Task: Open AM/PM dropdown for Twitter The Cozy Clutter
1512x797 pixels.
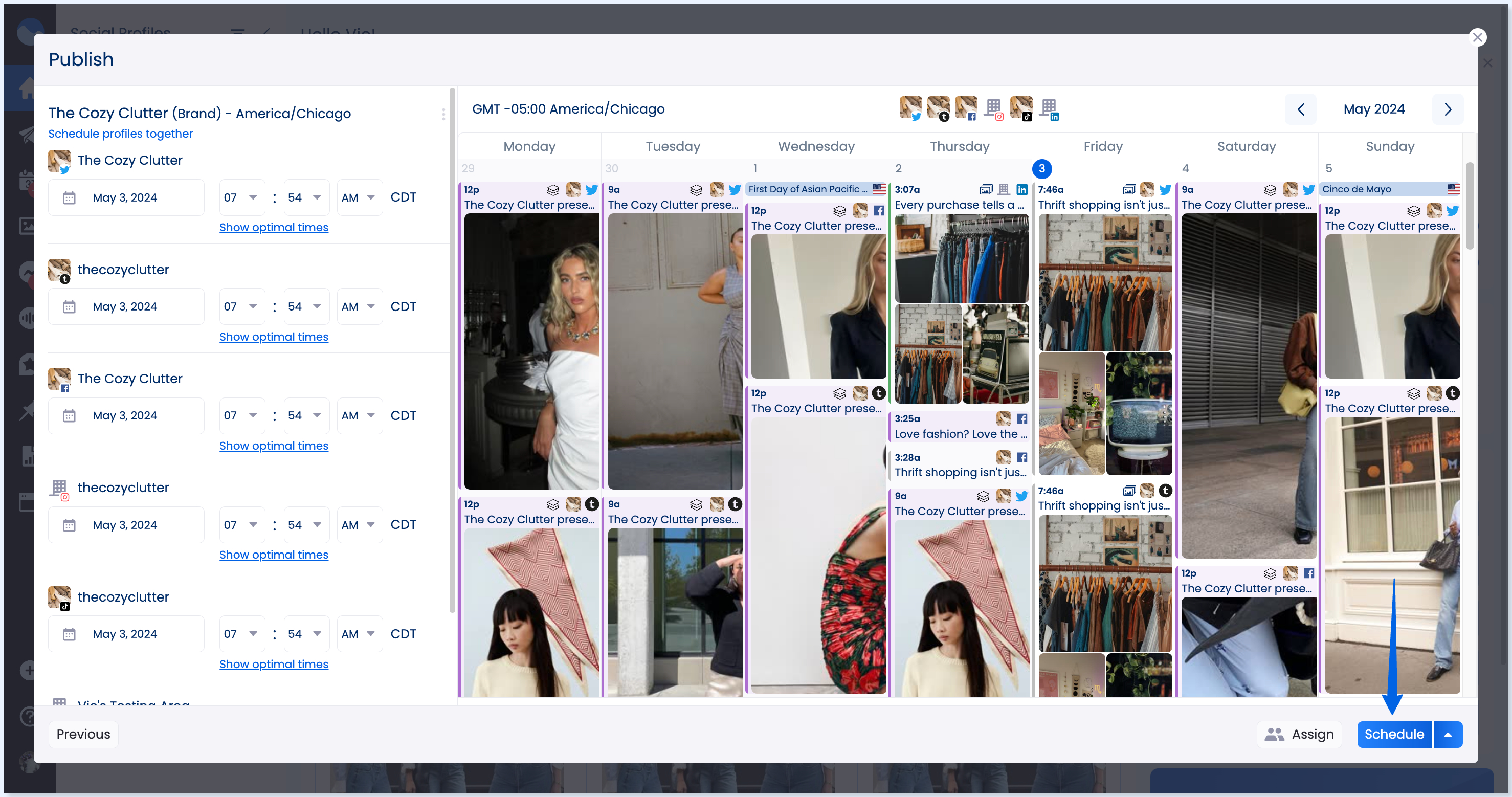Action: (x=360, y=198)
